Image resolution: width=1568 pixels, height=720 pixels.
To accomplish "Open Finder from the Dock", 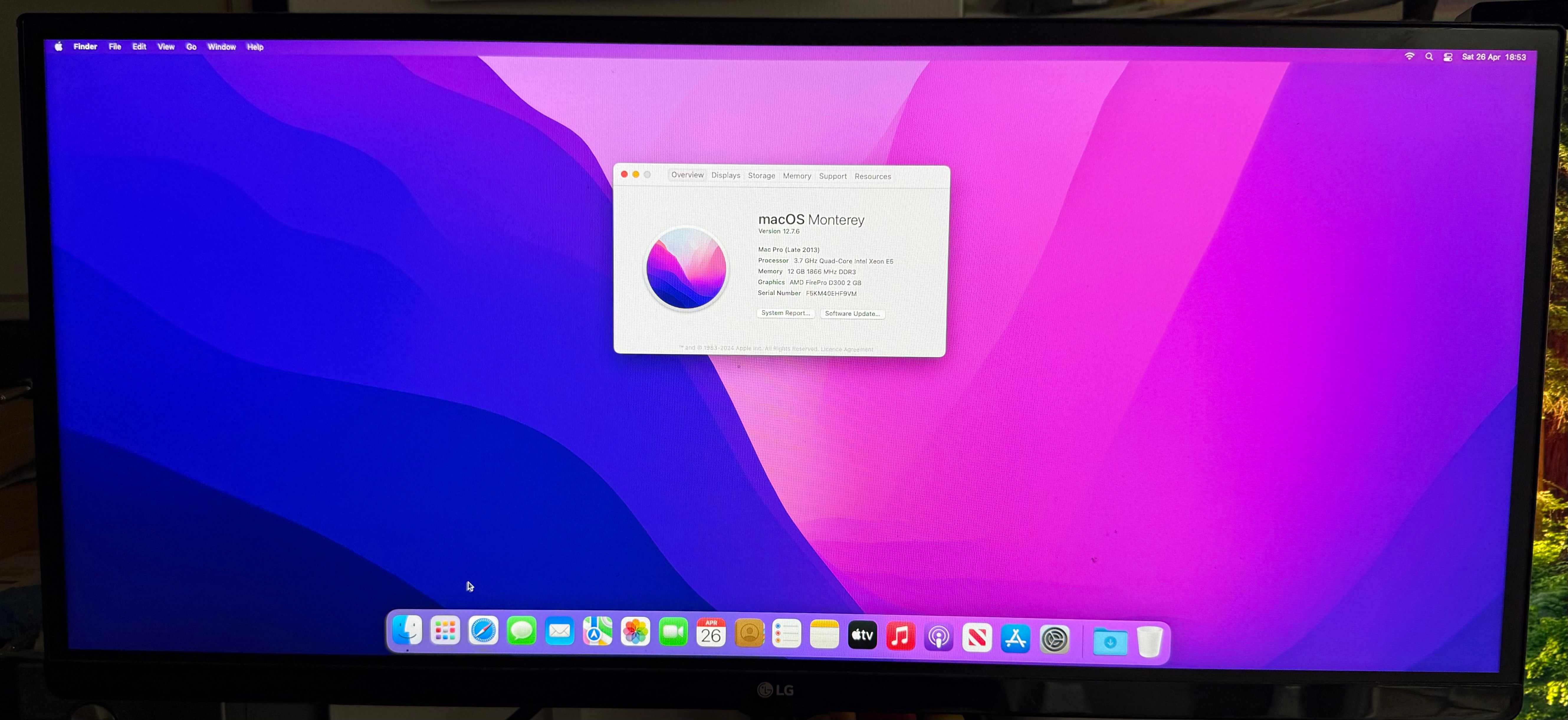I will tap(407, 630).
